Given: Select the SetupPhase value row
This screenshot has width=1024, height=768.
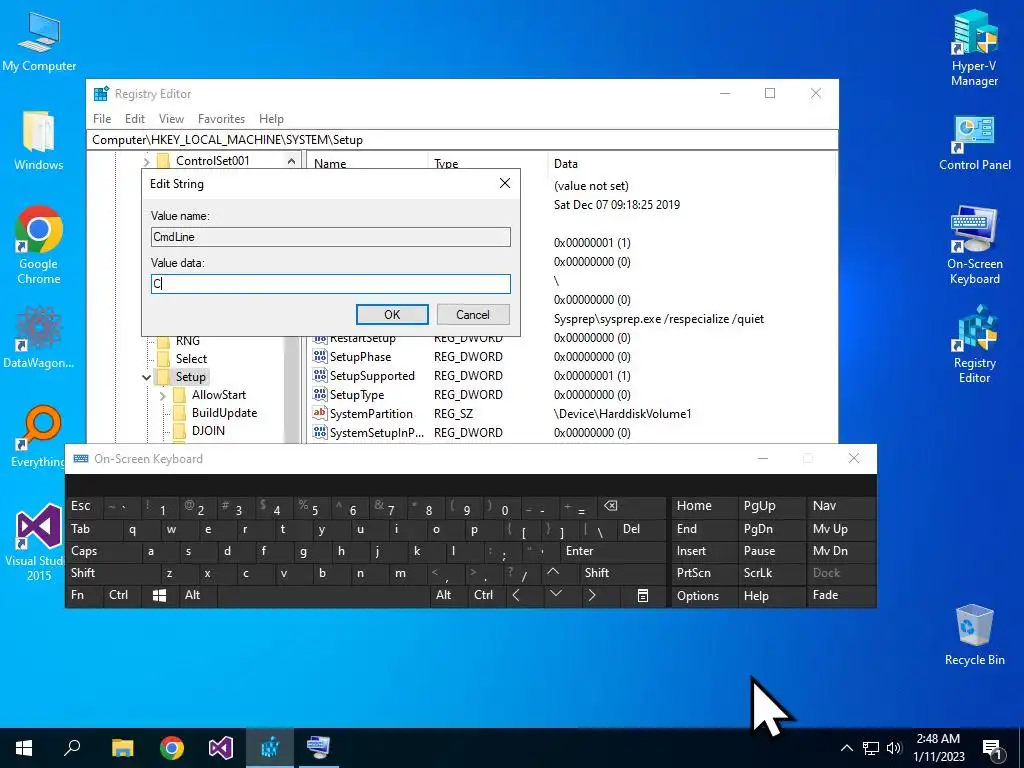Looking at the screenshot, I should [x=571, y=357].
